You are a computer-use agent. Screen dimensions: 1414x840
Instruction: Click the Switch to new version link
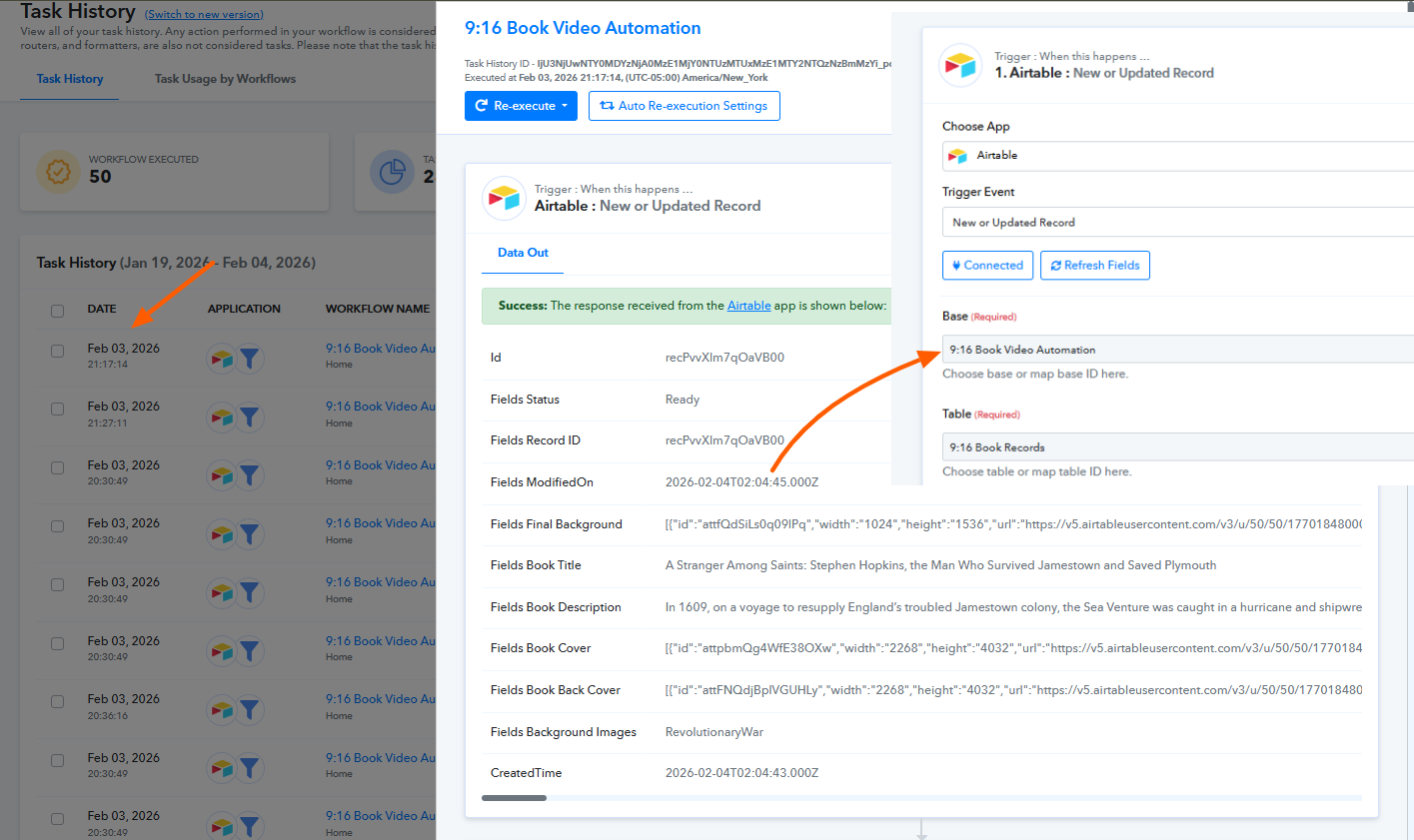click(x=204, y=15)
